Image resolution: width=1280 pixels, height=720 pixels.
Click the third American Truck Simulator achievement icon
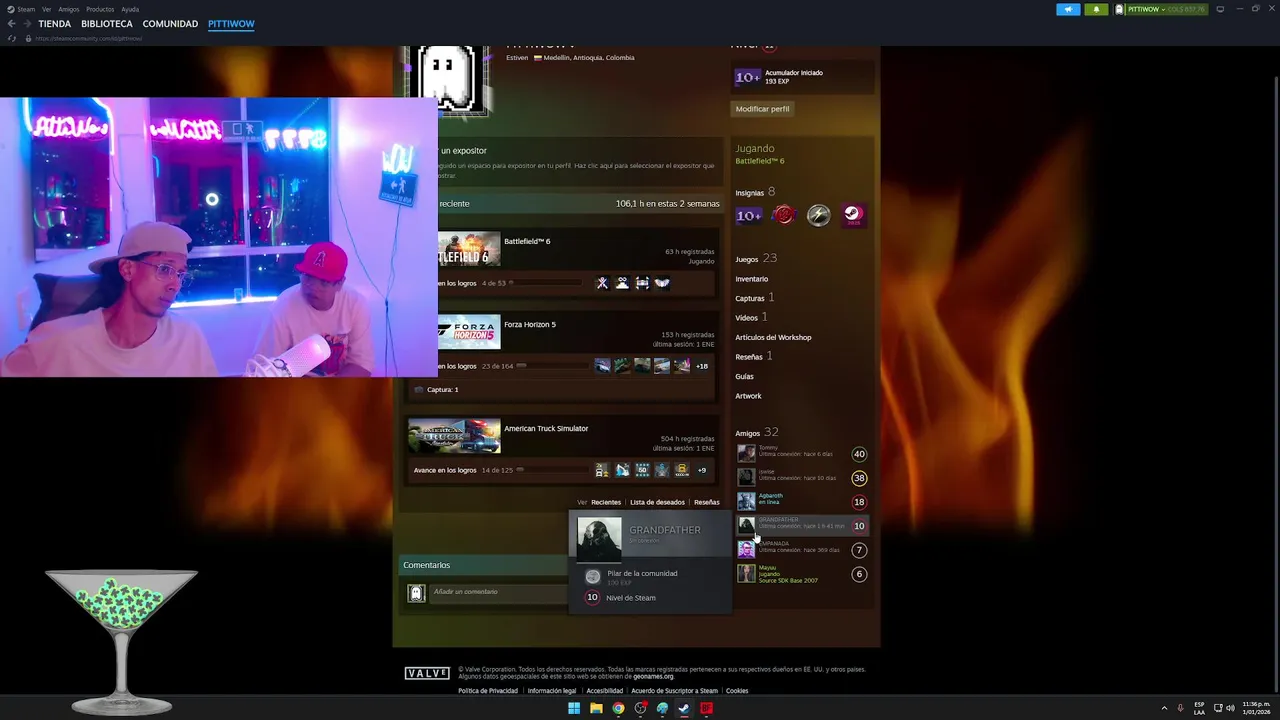[x=642, y=470]
